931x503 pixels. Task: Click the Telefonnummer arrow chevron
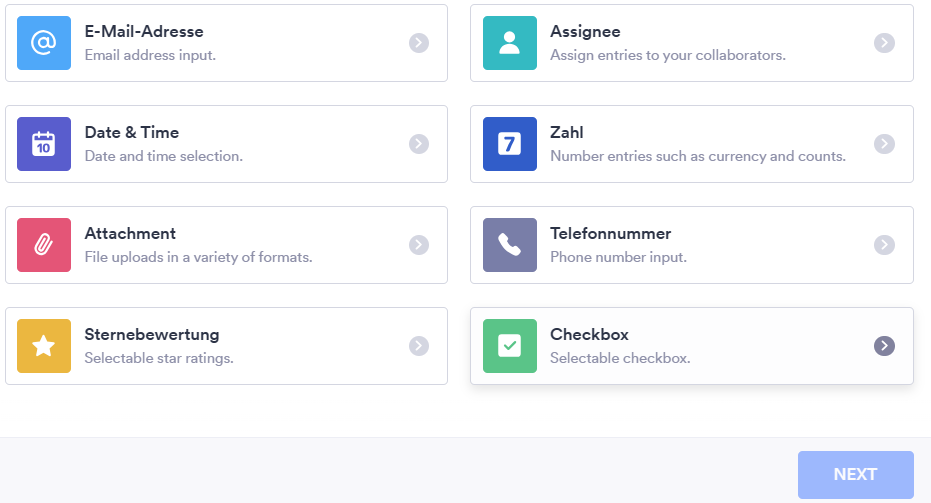pyautogui.click(x=884, y=245)
